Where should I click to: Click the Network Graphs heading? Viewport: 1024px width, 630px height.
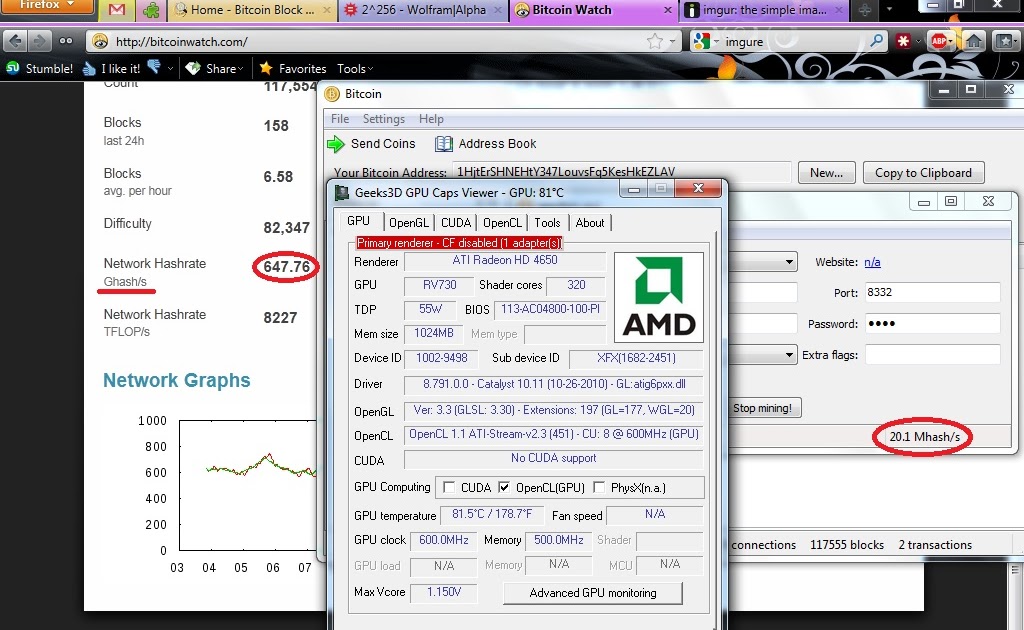coord(176,380)
